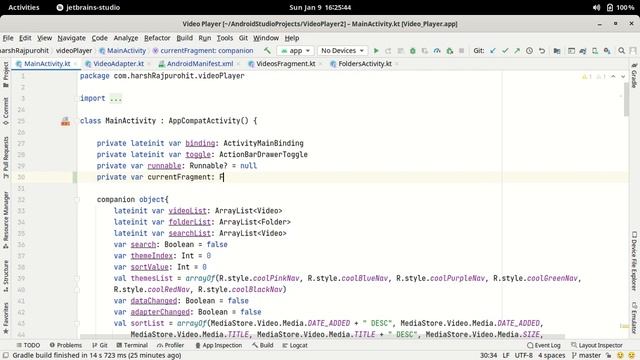Open the Gradle side panel

[634, 76]
